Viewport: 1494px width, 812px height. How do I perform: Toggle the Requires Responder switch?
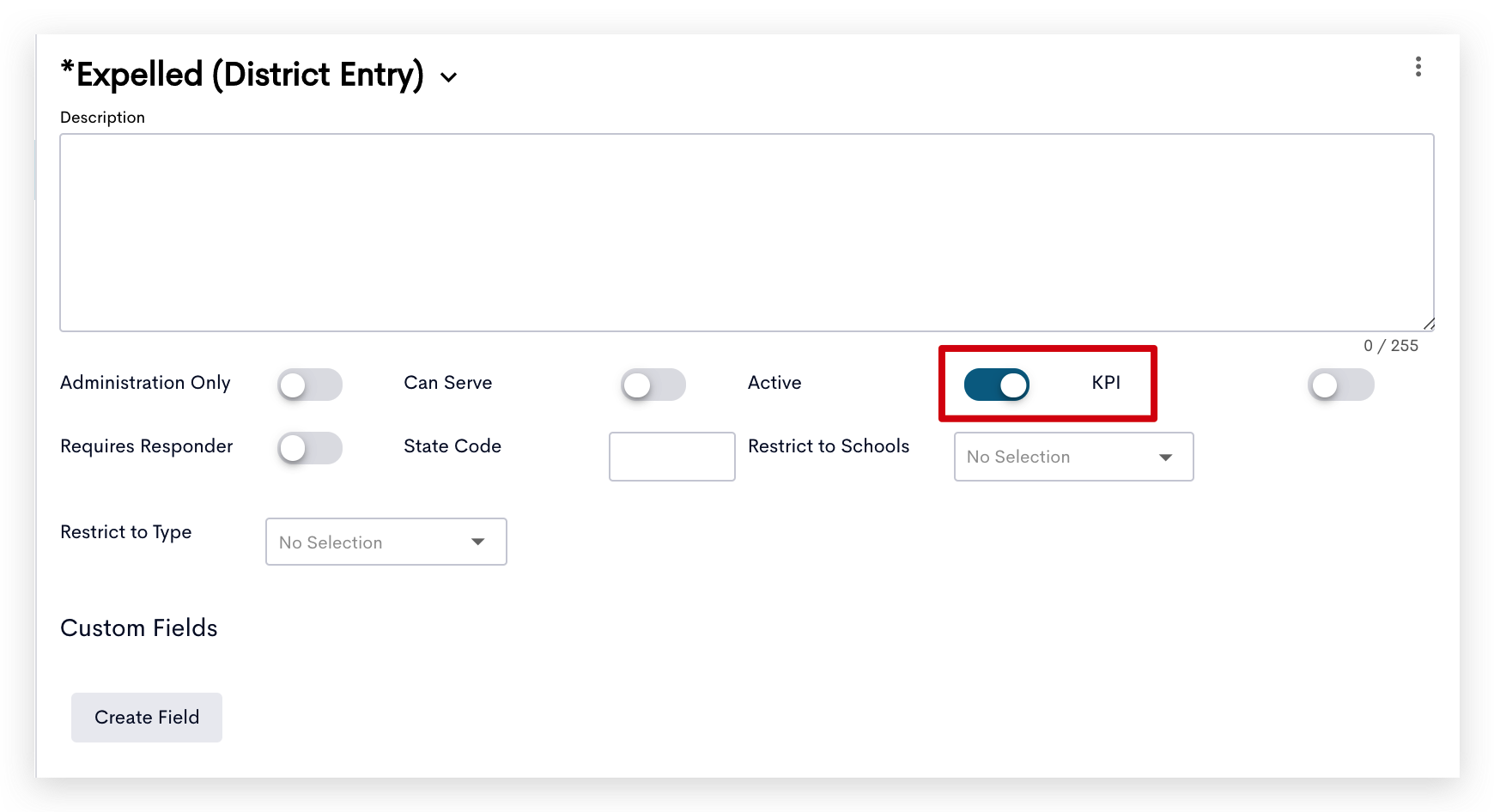click(310, 448)
